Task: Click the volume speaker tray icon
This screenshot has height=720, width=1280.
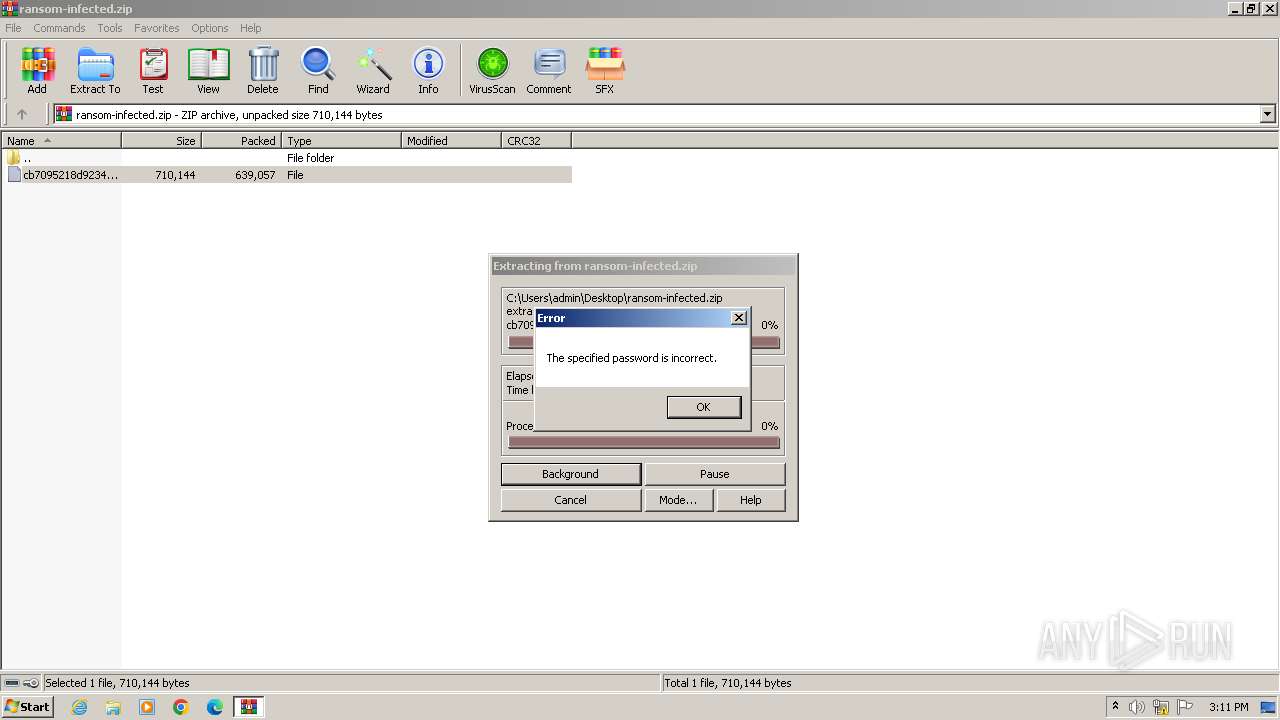Action: (1137, 707)
